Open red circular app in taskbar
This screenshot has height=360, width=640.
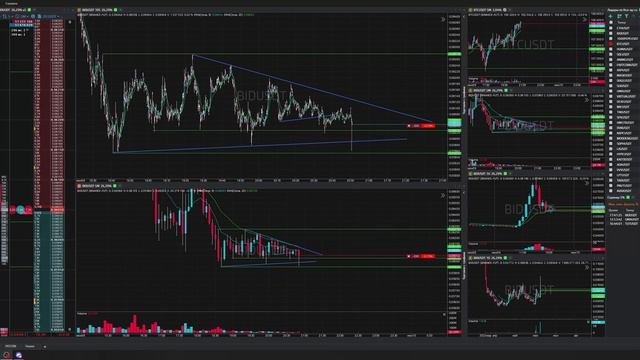[7, 355]
